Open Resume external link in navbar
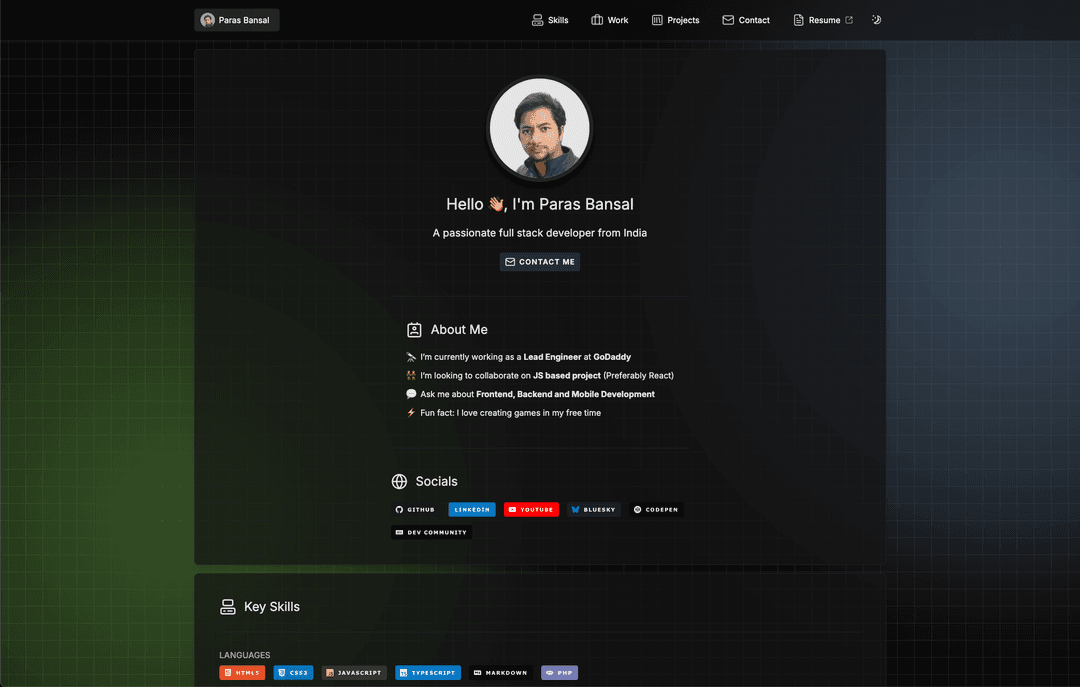 (x=823, y=20)
